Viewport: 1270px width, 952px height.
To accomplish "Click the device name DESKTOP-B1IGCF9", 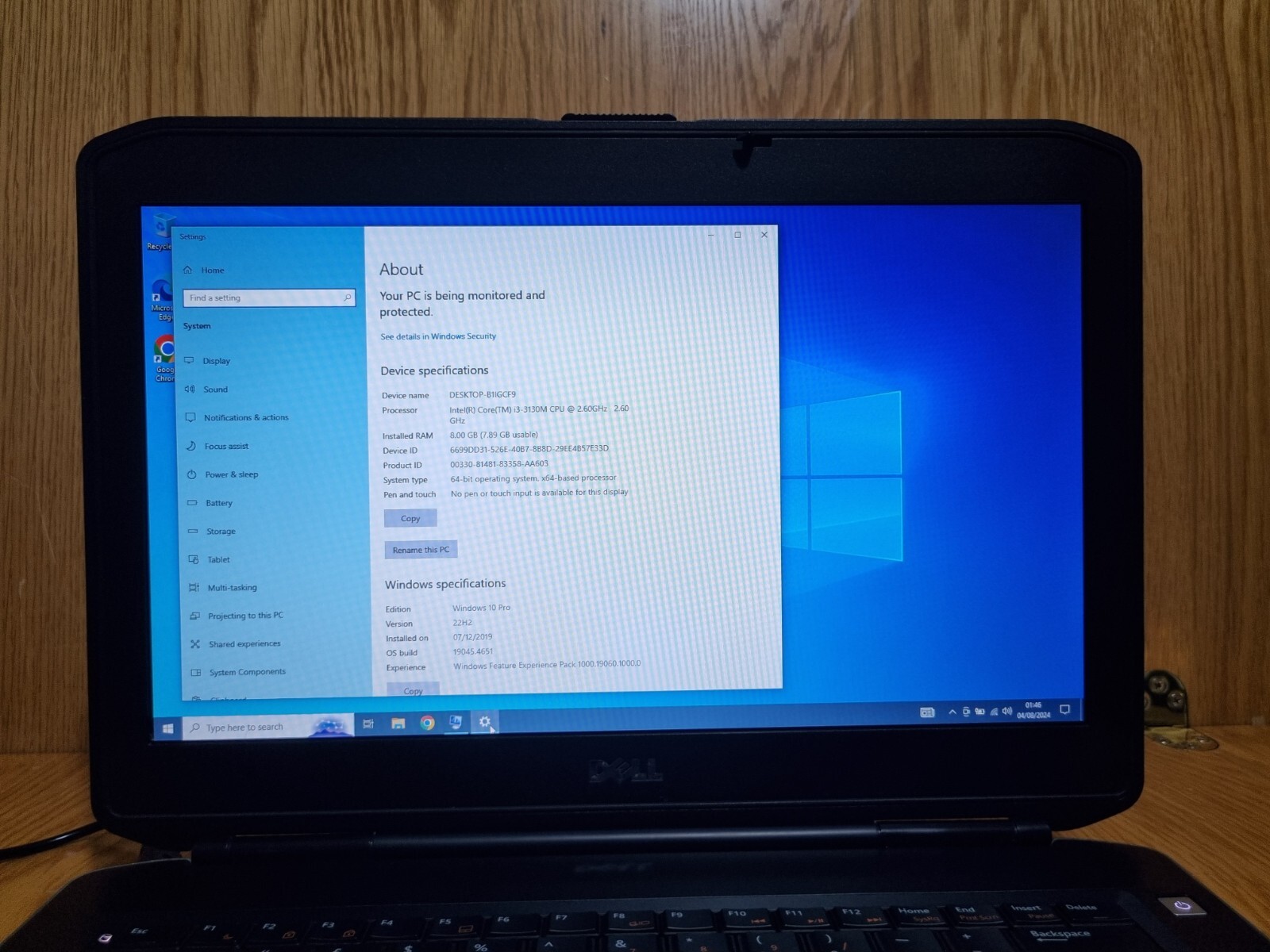I will tap(483, 394).
